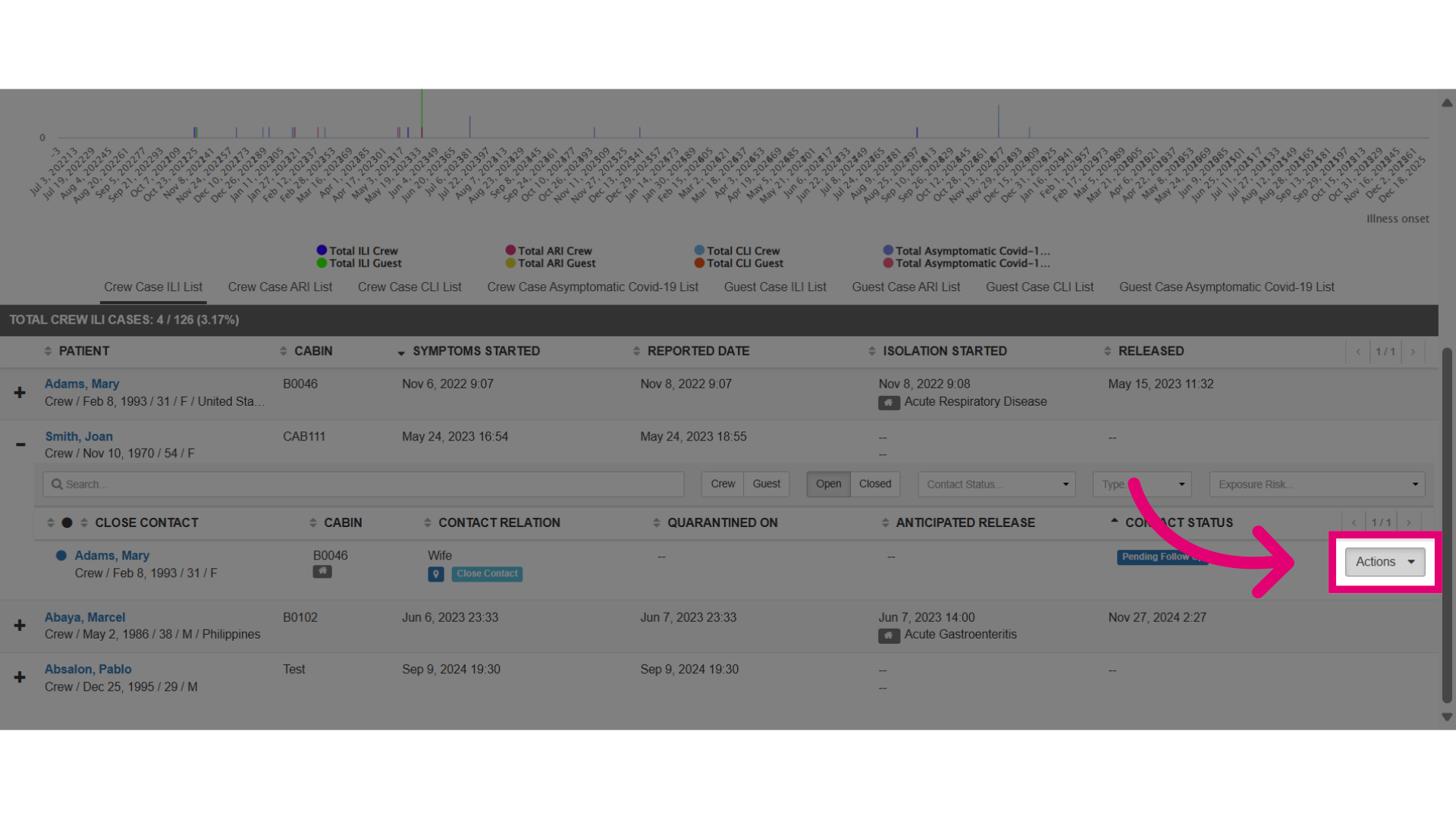1456x819 pixels.
Task: Click the scroll up arrow of page scrollbar
Action: (1447, 103)
